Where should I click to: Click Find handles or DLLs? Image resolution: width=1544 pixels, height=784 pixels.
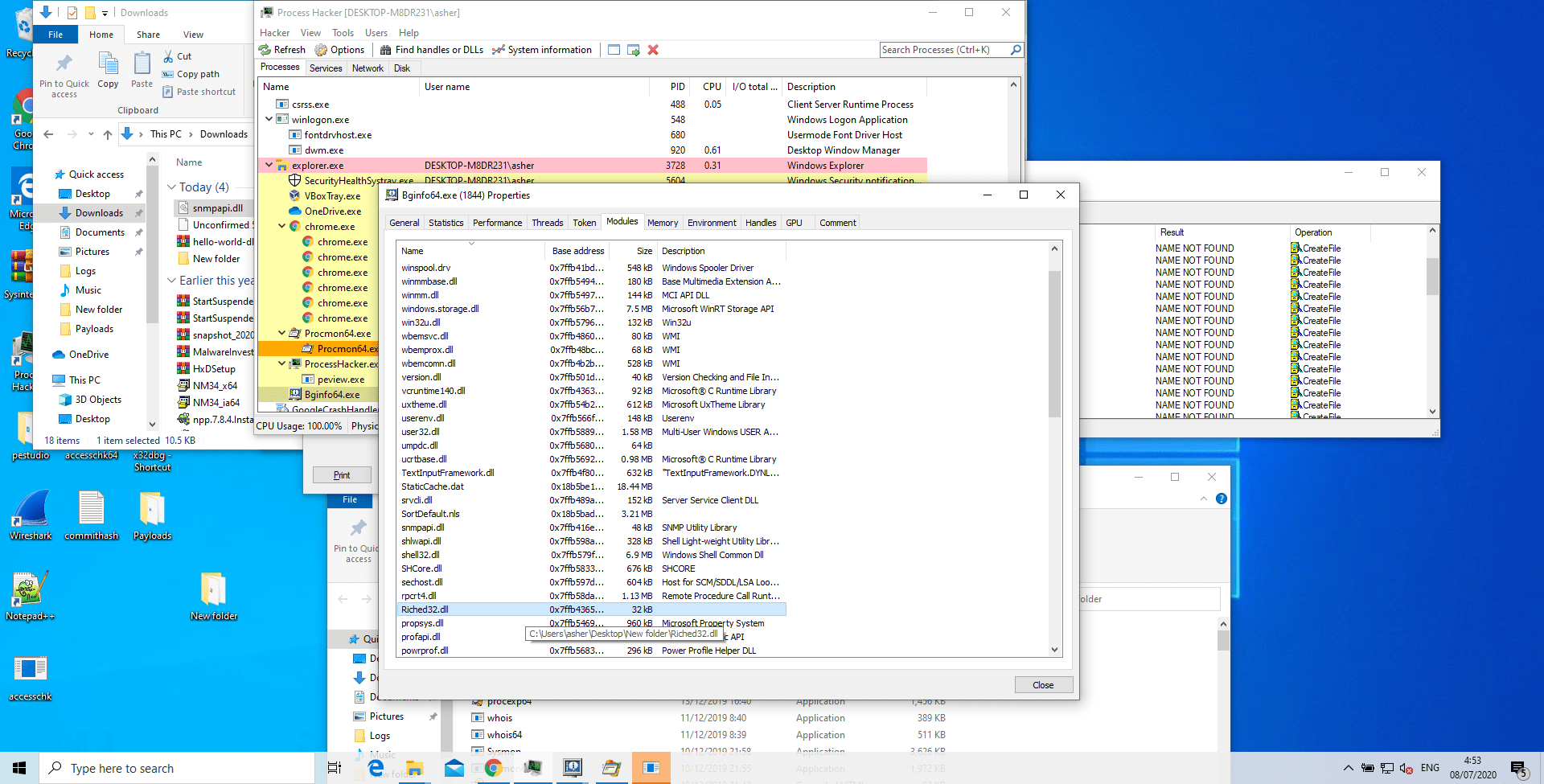[432, 50]
